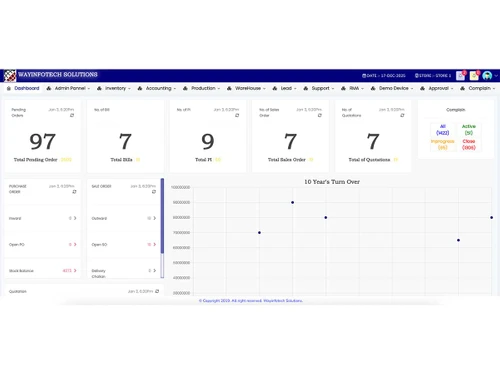Expand the Lead dropdown menu
The image size is (500, 375).
click(x=288, y=88)
